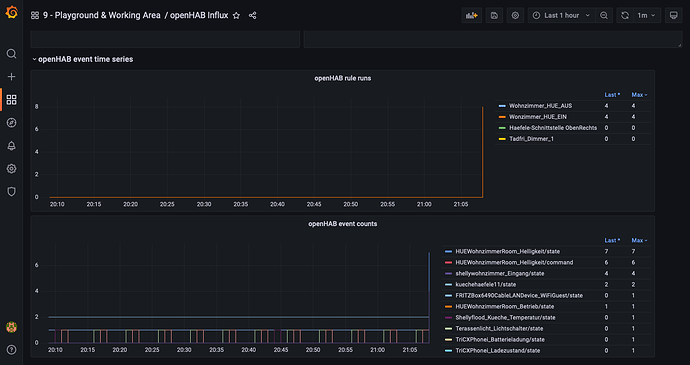
Task: Star the openHAB Influx dashboard
Action: (236, 15)
